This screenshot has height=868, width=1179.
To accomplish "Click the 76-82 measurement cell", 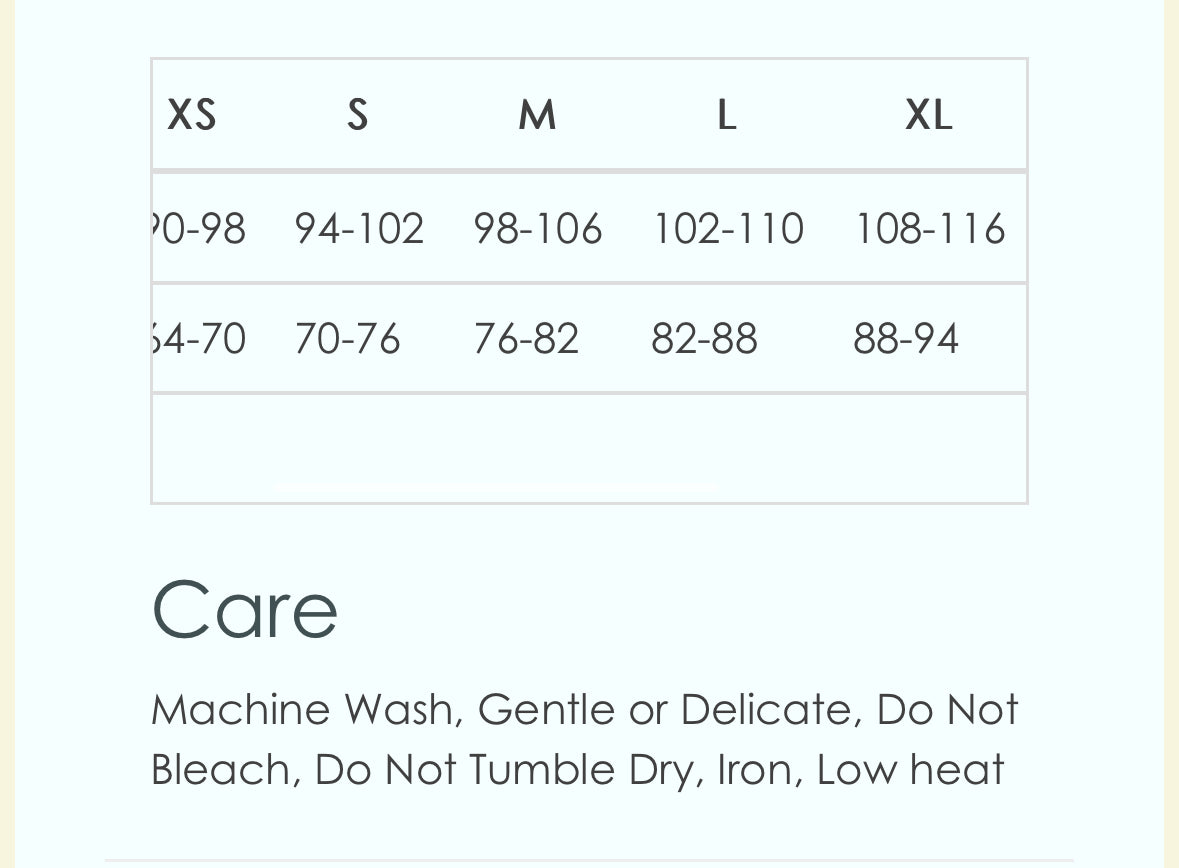I will click(526, 339).
